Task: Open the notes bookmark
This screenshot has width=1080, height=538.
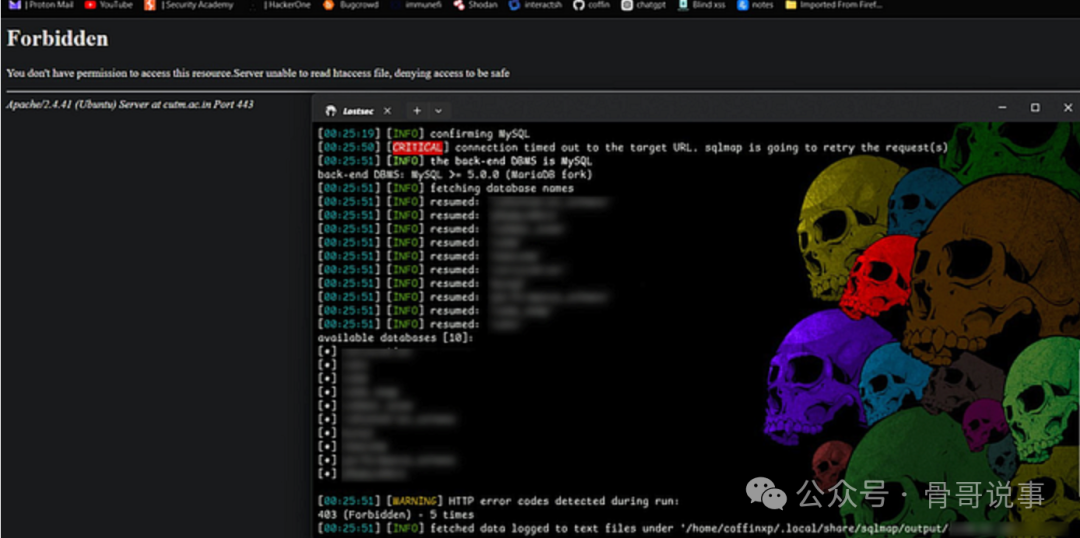Action: [756, 5]
